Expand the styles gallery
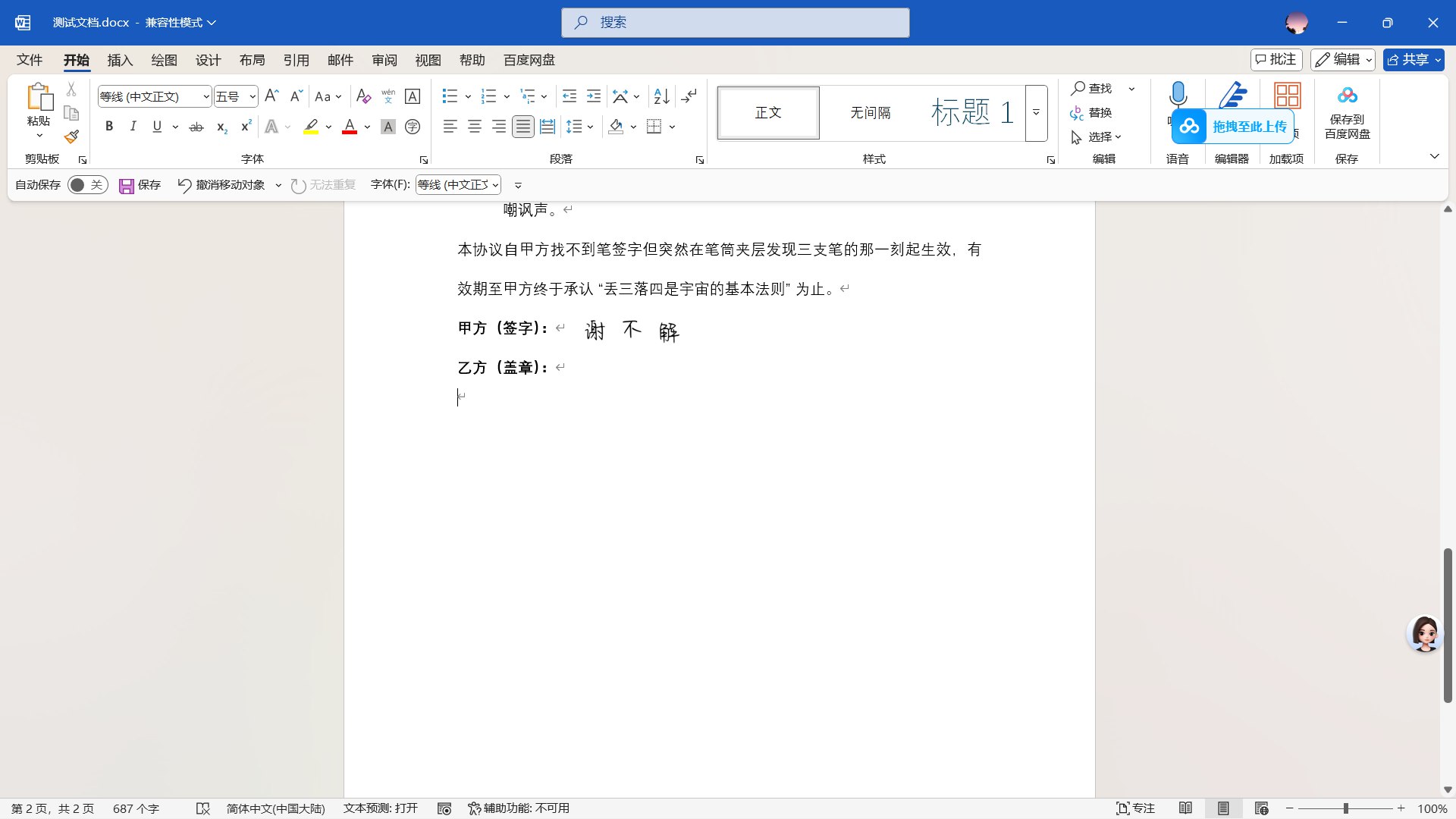 [x=1036, y=113]
